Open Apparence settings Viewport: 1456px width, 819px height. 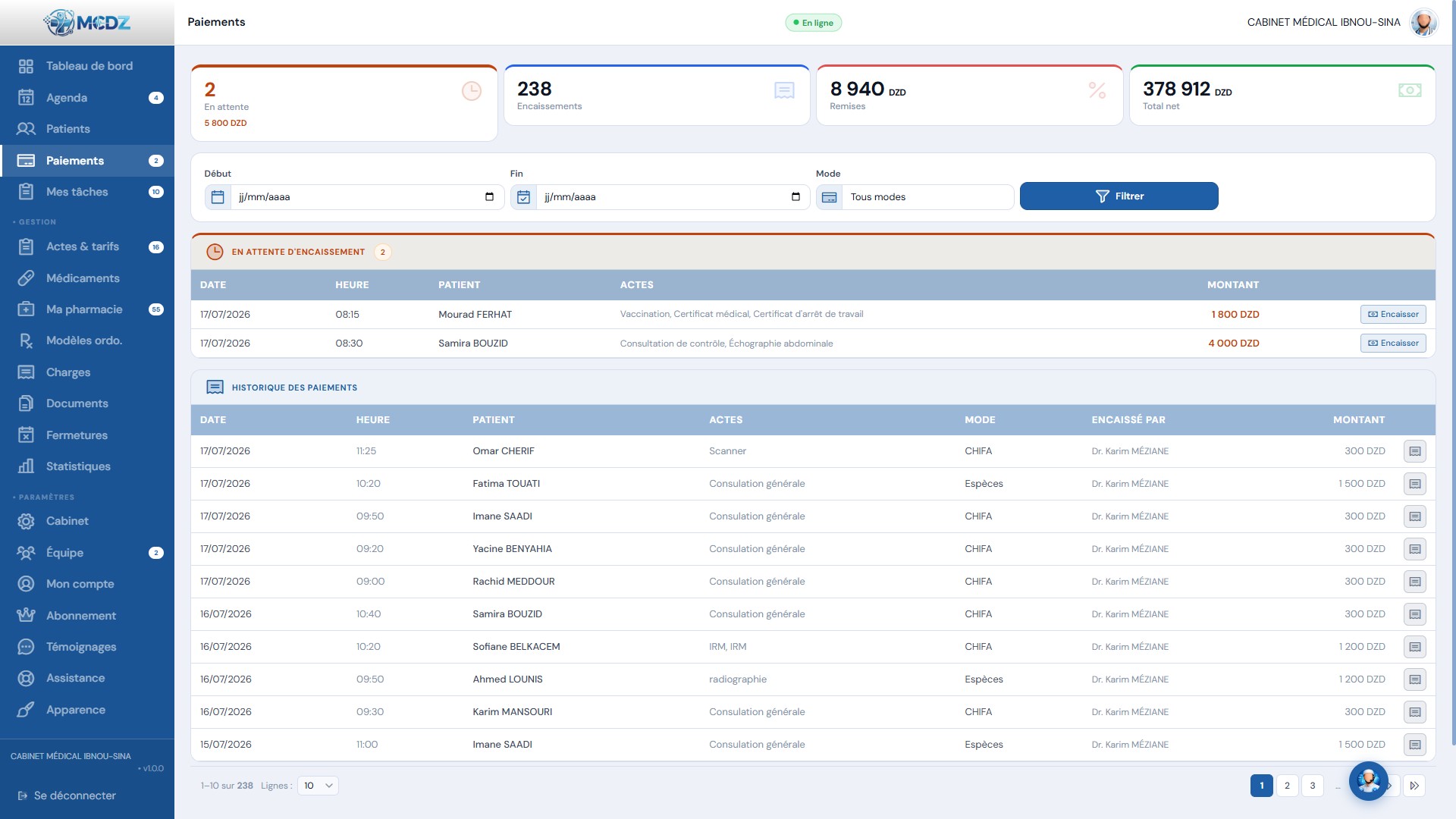tap(87, 710)
